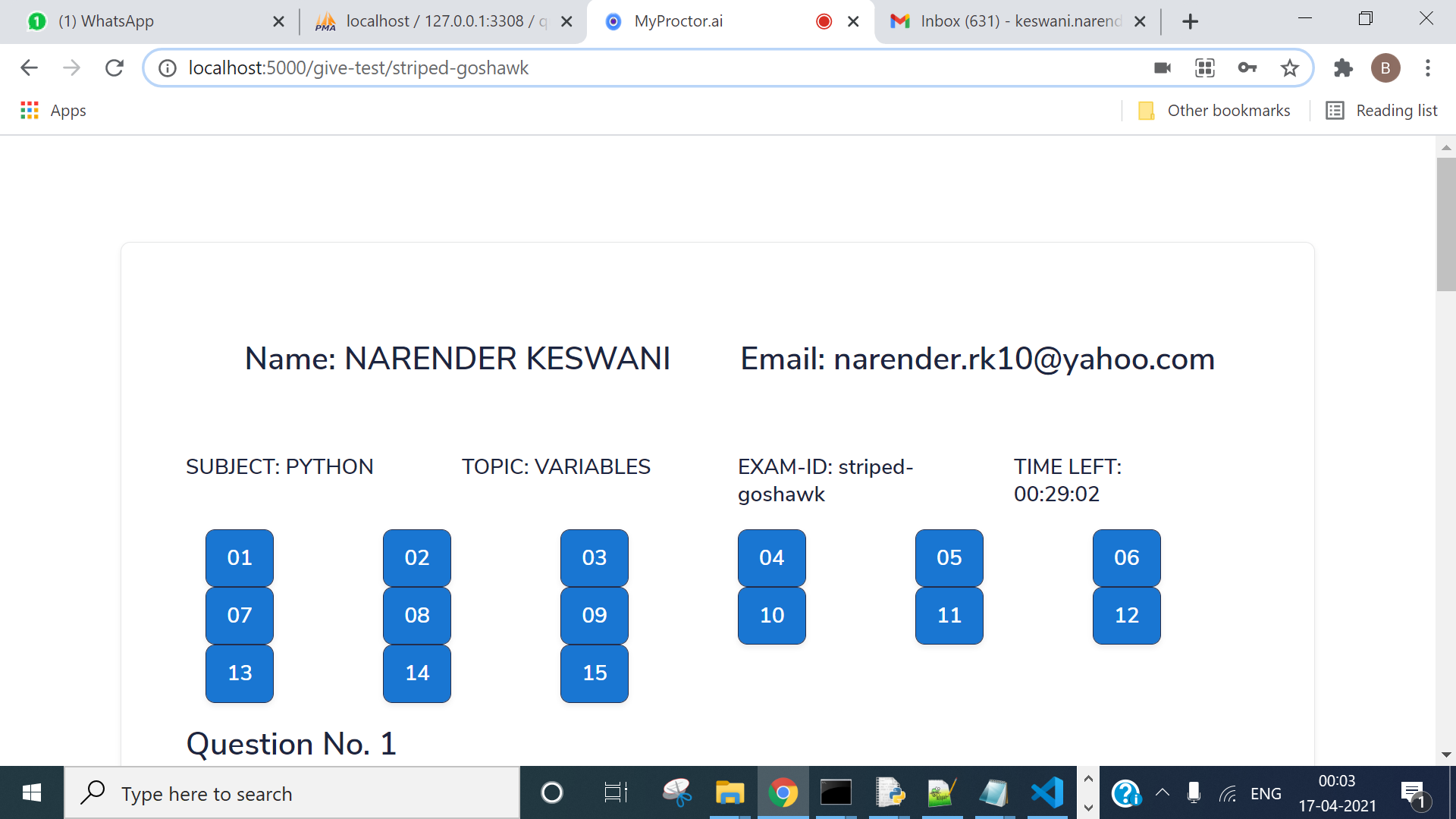Open Chrome three-dot menu
This screenshot has width=1456, height=819.
(x=1428, y=68)
